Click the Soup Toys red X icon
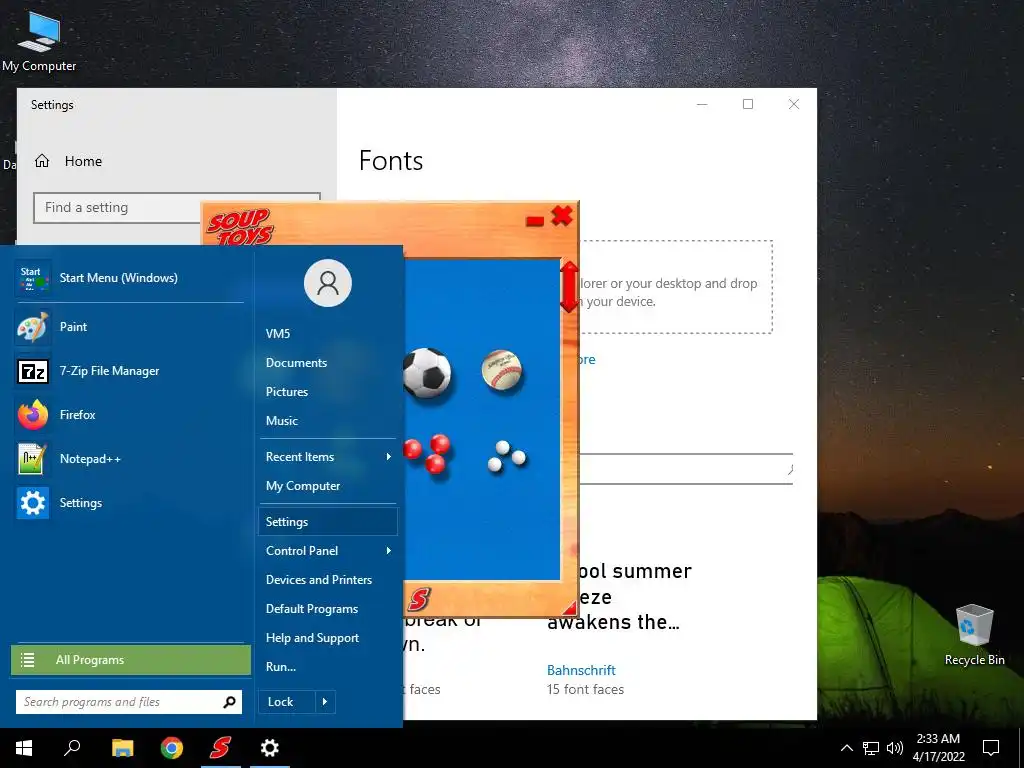This screenshot has height=768, width=1024. 562,216
